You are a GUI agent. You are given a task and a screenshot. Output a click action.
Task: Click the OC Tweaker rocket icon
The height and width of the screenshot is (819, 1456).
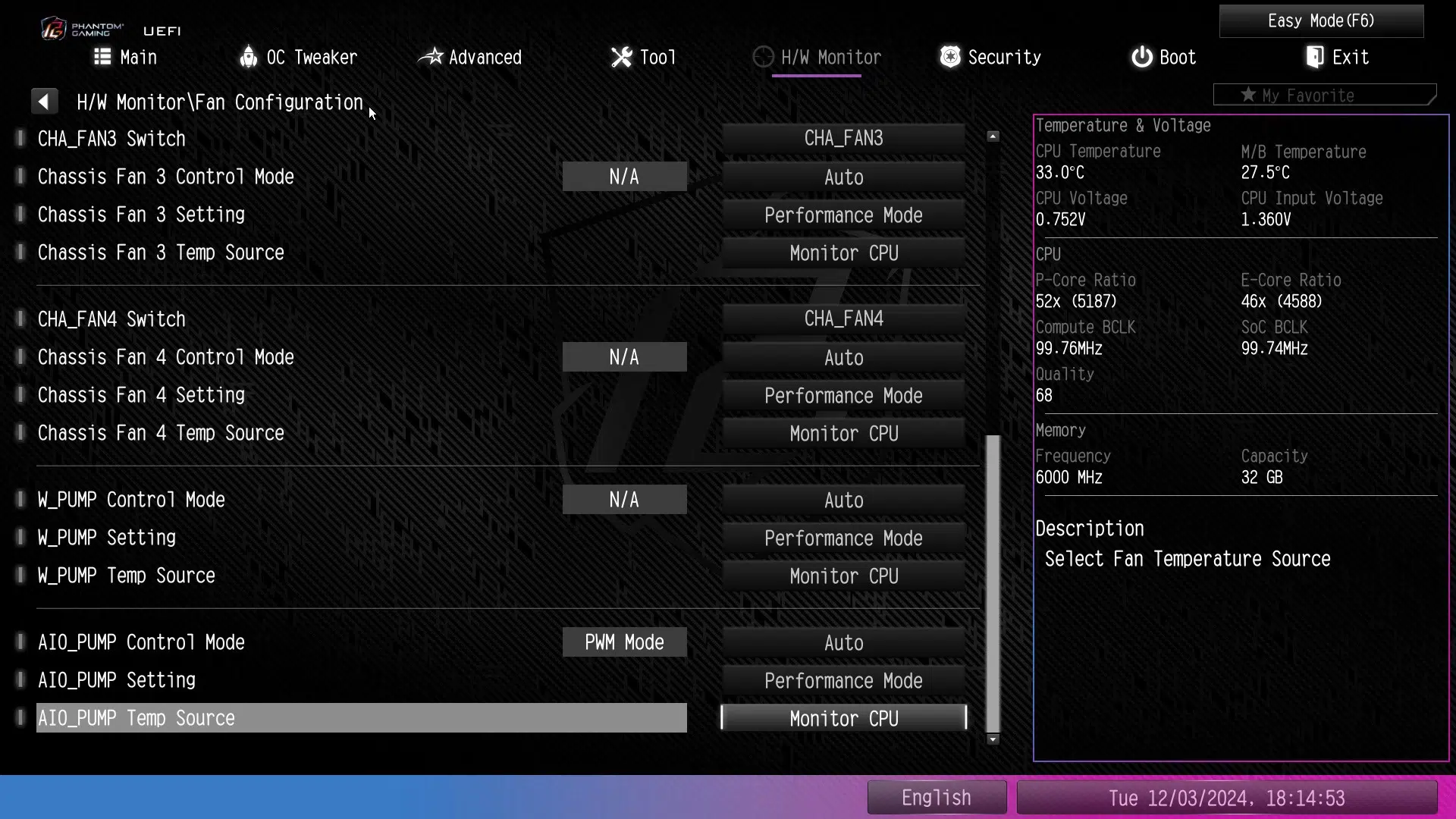[248, 57]
